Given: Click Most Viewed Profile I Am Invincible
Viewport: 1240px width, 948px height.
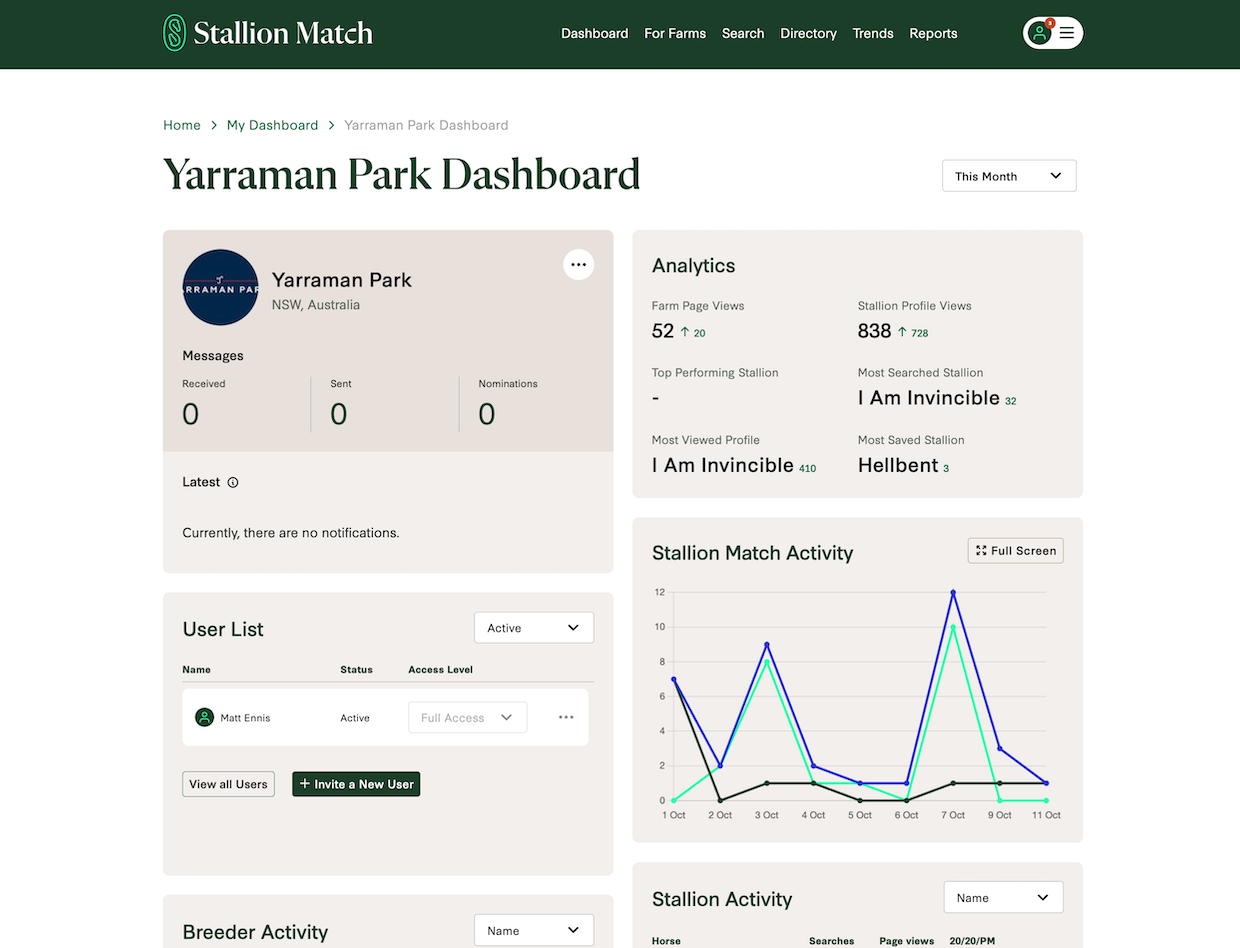Looking at the screenshot, I should click(723, 465).
